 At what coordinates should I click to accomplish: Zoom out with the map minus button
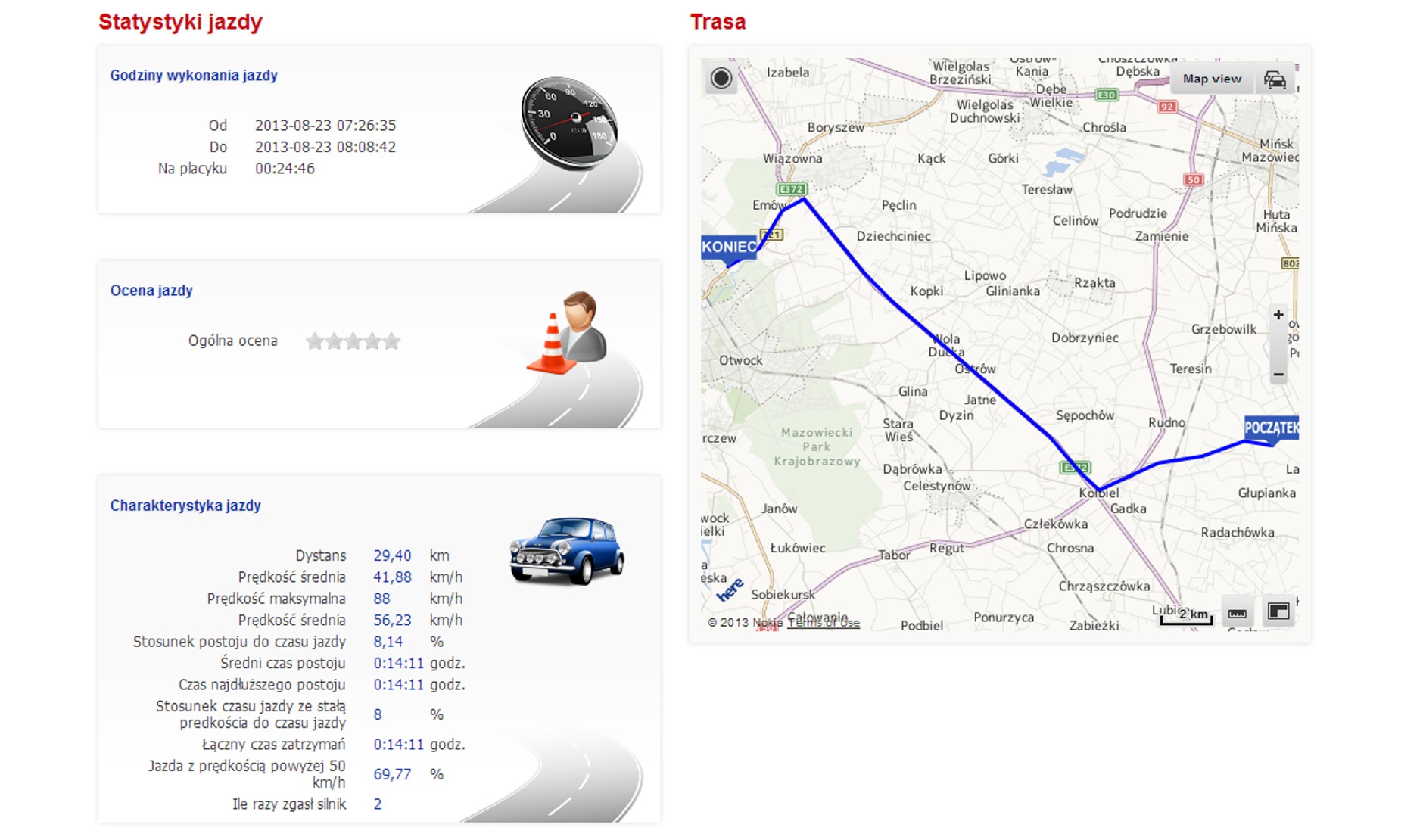[x=1278, y=375]
